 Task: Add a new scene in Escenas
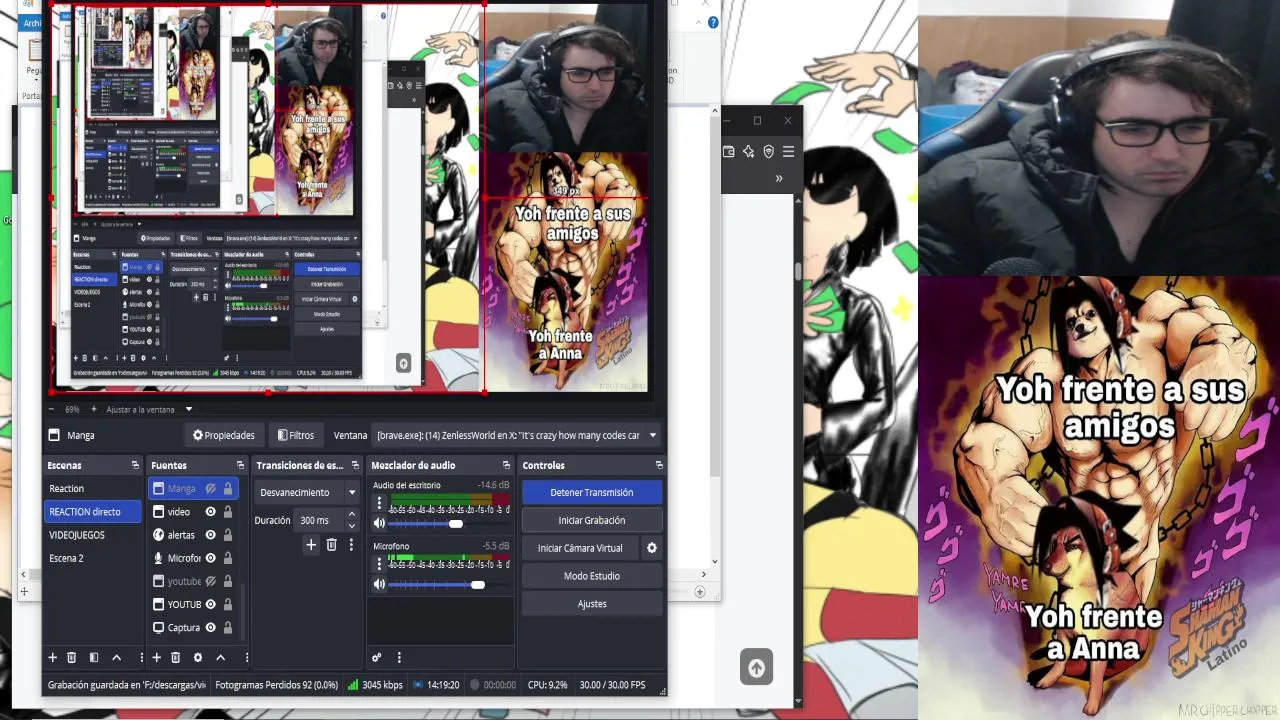point(53,657)
